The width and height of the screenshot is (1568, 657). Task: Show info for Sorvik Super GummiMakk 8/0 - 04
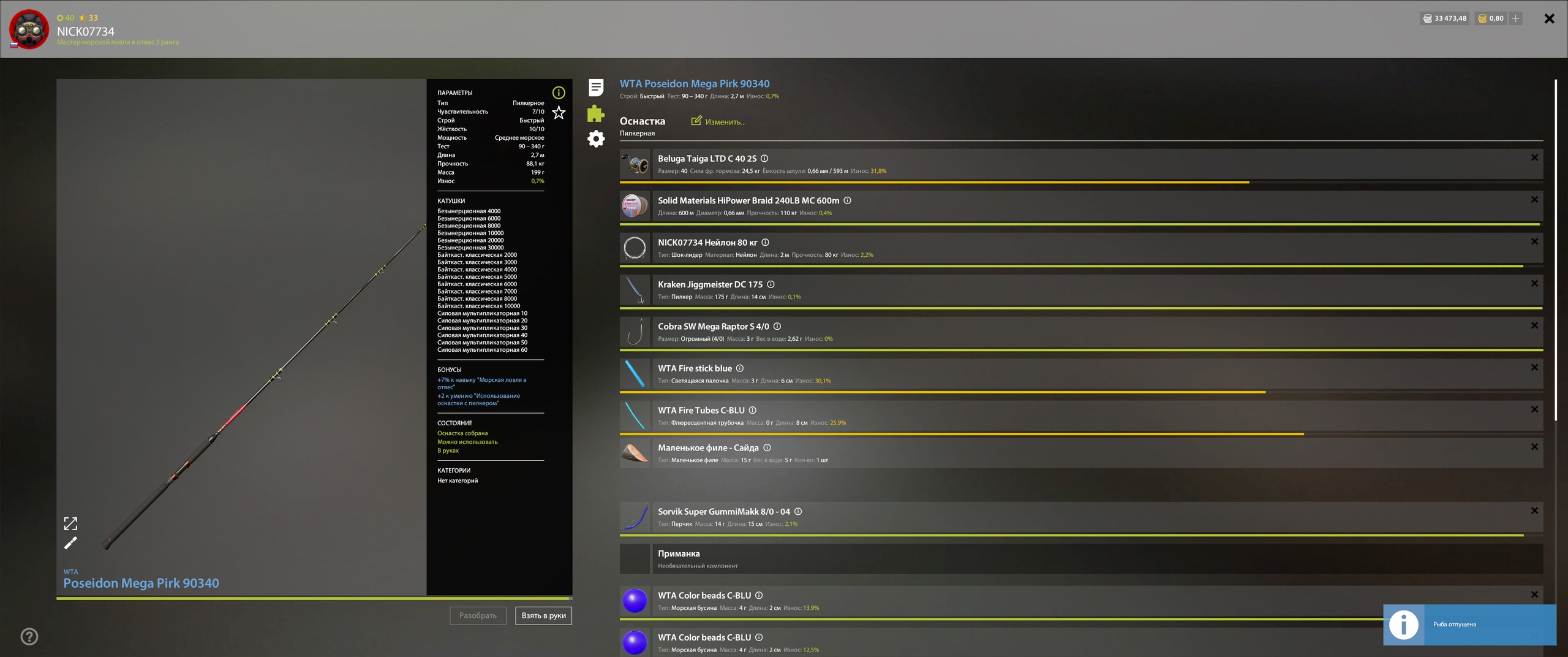(x=797, y=512)
